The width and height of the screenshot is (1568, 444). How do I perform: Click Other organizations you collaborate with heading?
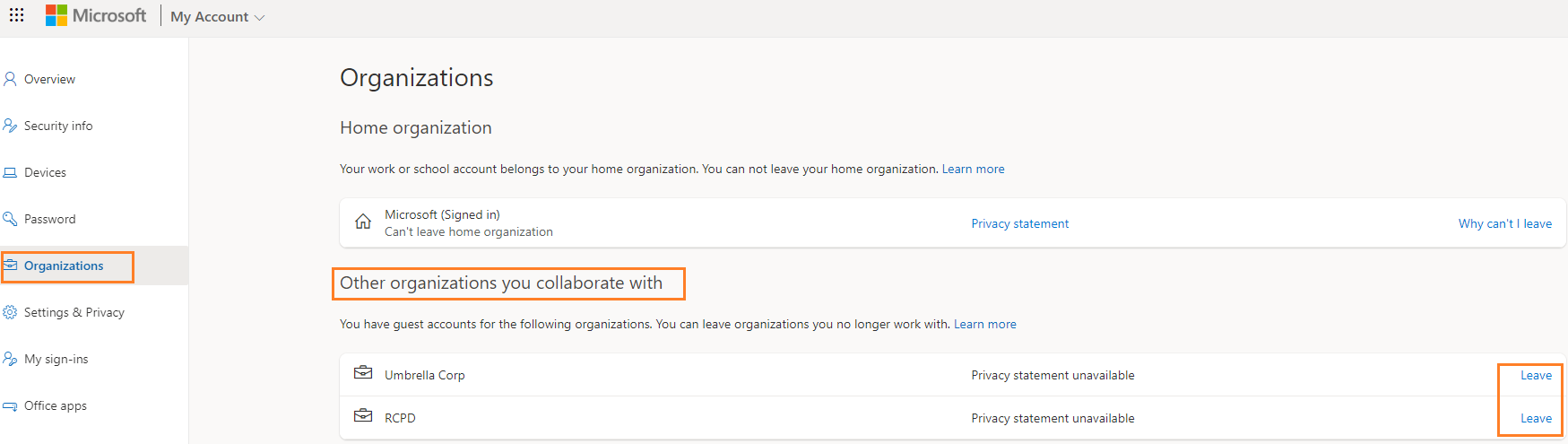pos(501,283)
